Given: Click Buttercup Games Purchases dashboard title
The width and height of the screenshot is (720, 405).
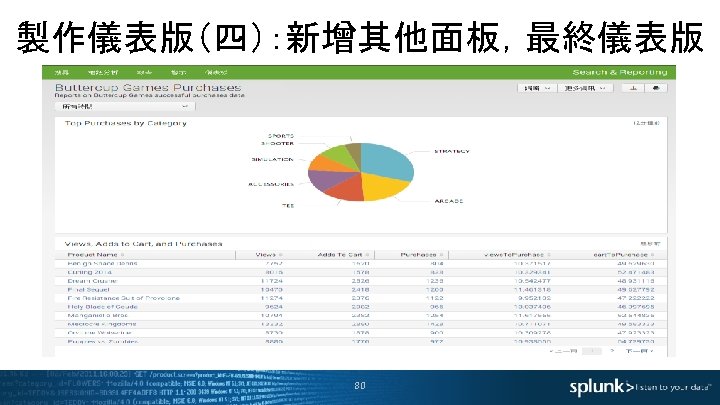Looking at the screenshot, I should pyautogui.click(x=148, y=87).
